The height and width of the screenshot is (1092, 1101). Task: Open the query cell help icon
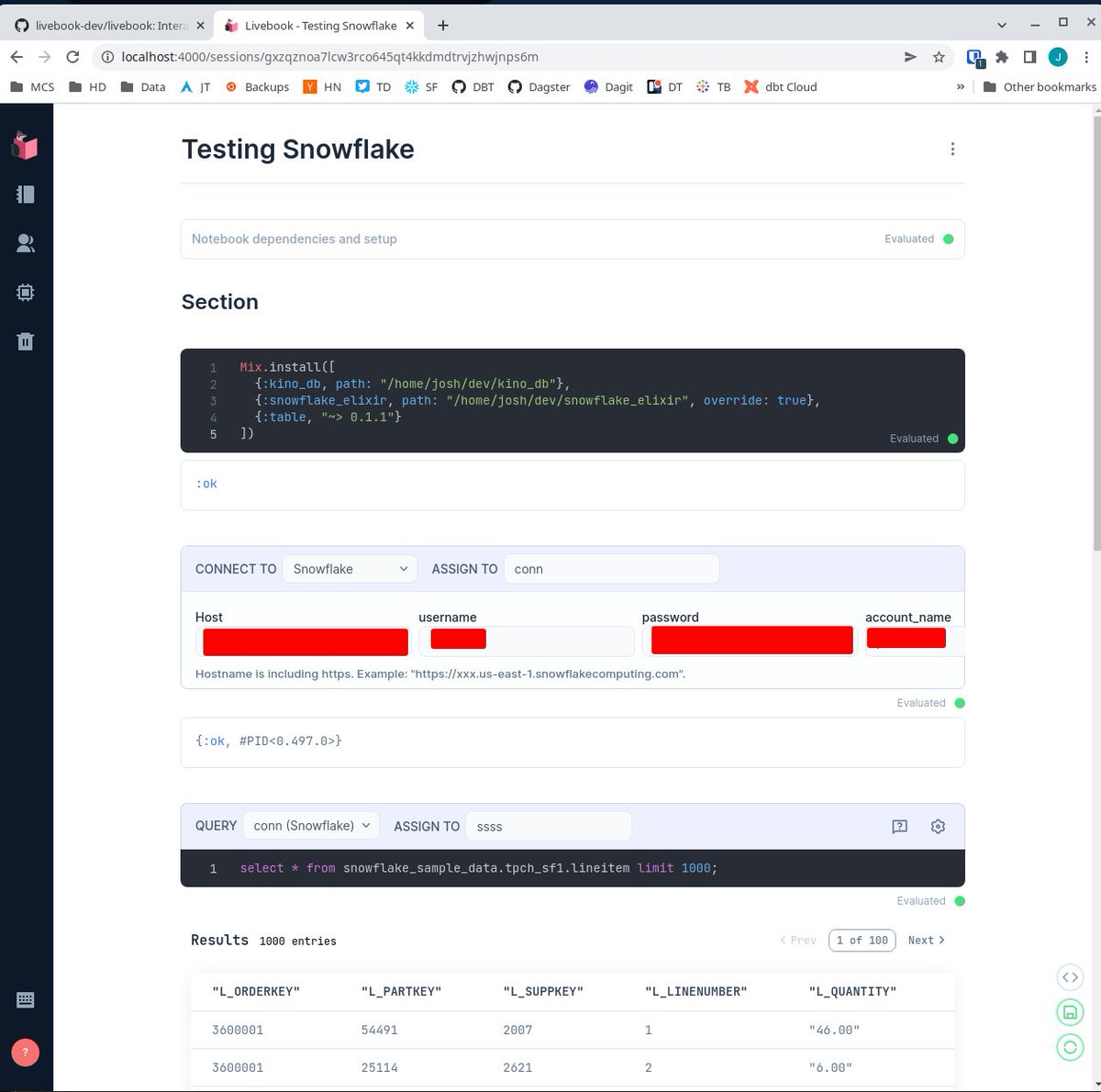(x=899, y=826)
